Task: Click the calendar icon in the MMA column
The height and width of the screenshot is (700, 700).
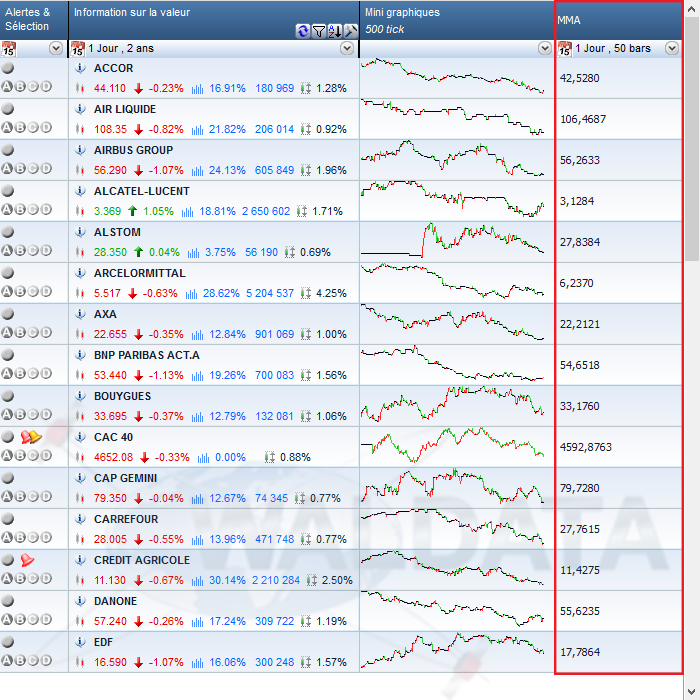Action: [565, 49]
